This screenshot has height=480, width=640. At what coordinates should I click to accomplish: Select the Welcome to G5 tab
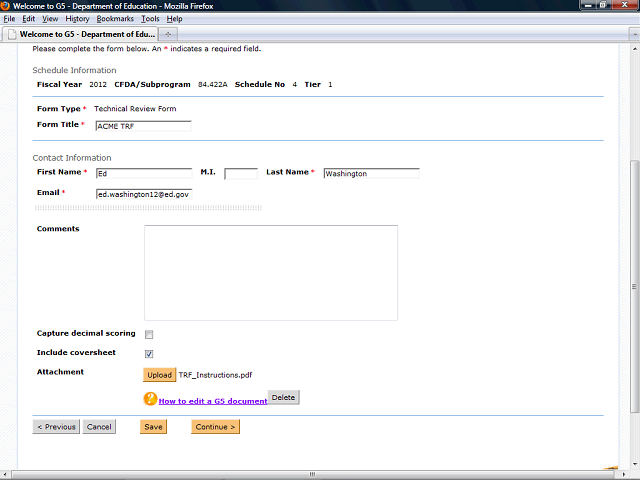click(x=80, y=34)
